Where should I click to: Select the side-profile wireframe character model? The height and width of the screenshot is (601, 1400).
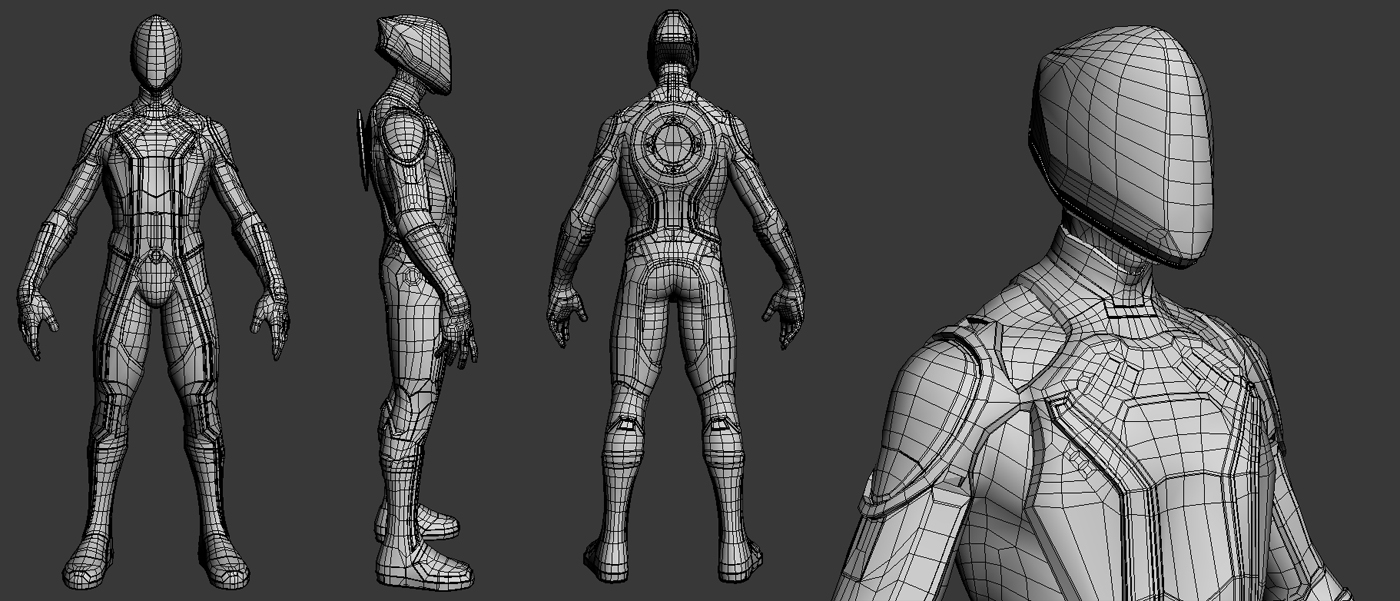[x=418, y=302]
